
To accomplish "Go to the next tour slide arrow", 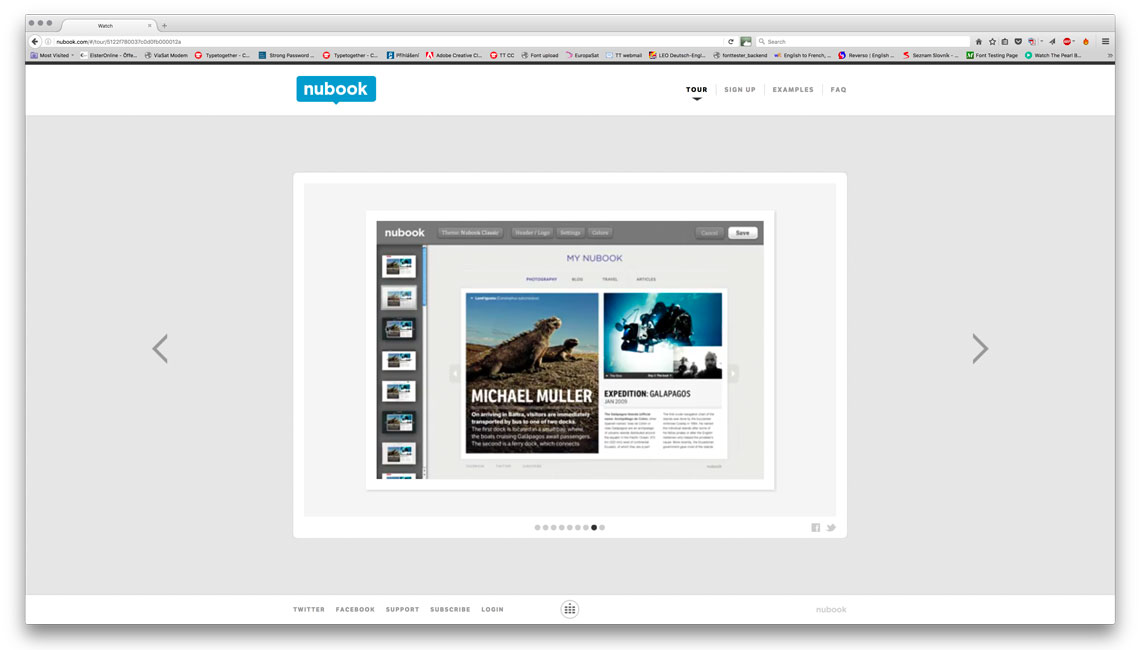I will click(980, 349).
